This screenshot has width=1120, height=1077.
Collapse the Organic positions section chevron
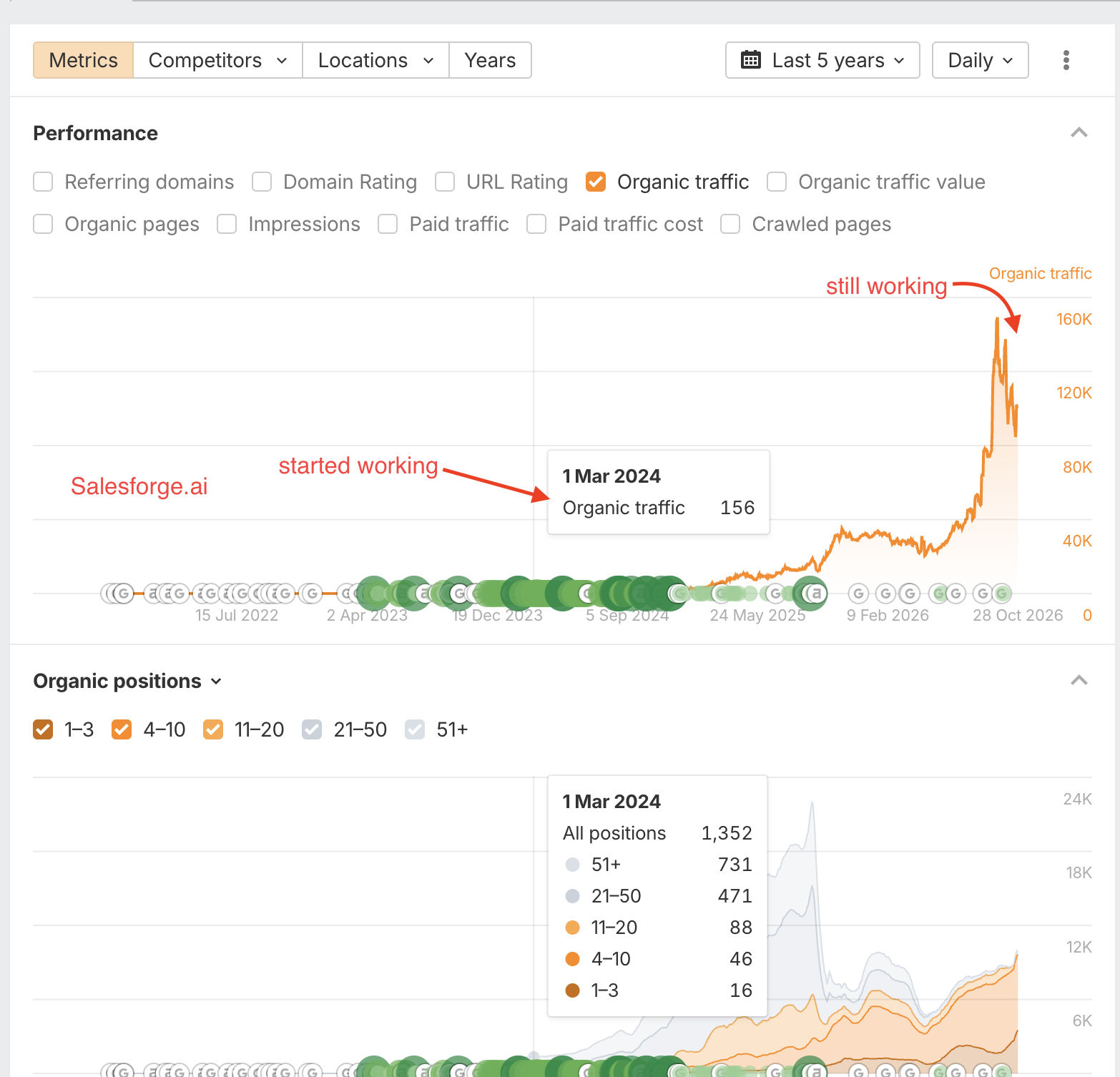tap(1079, 681)
